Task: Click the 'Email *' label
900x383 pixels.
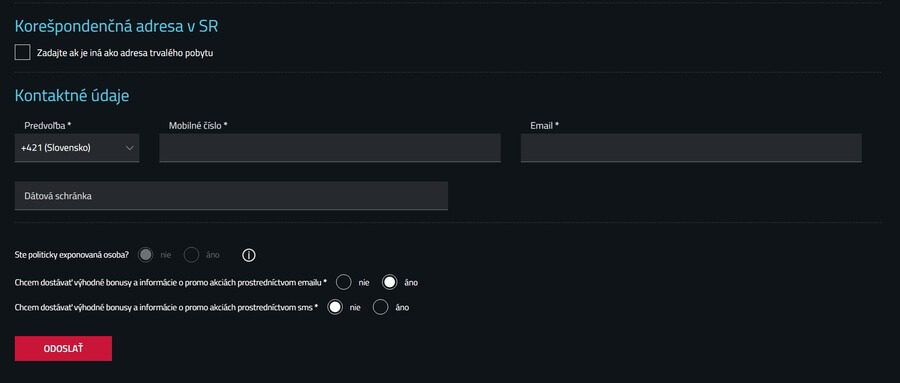Action: tap(545, 125)
